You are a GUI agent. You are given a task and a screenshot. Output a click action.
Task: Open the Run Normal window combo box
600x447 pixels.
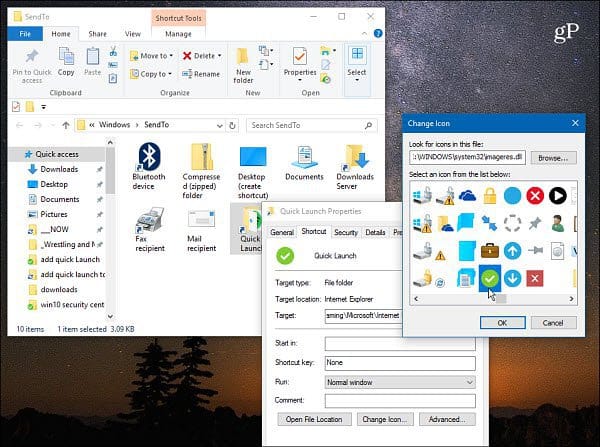point(400,382)
